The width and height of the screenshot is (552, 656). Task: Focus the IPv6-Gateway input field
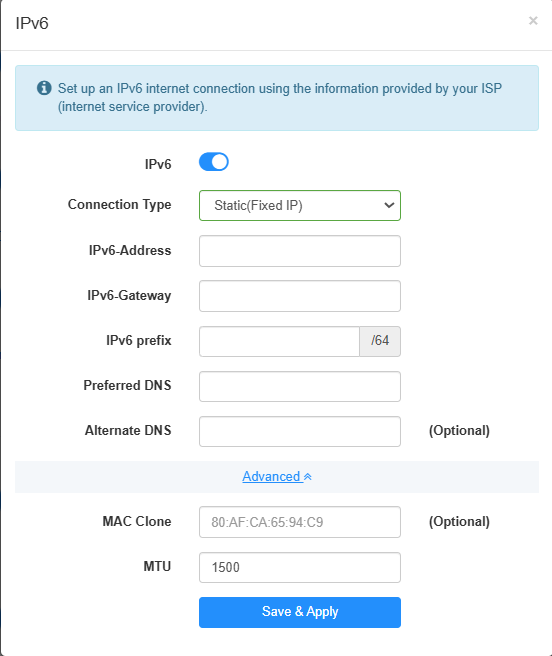click(x=300, y=296)
